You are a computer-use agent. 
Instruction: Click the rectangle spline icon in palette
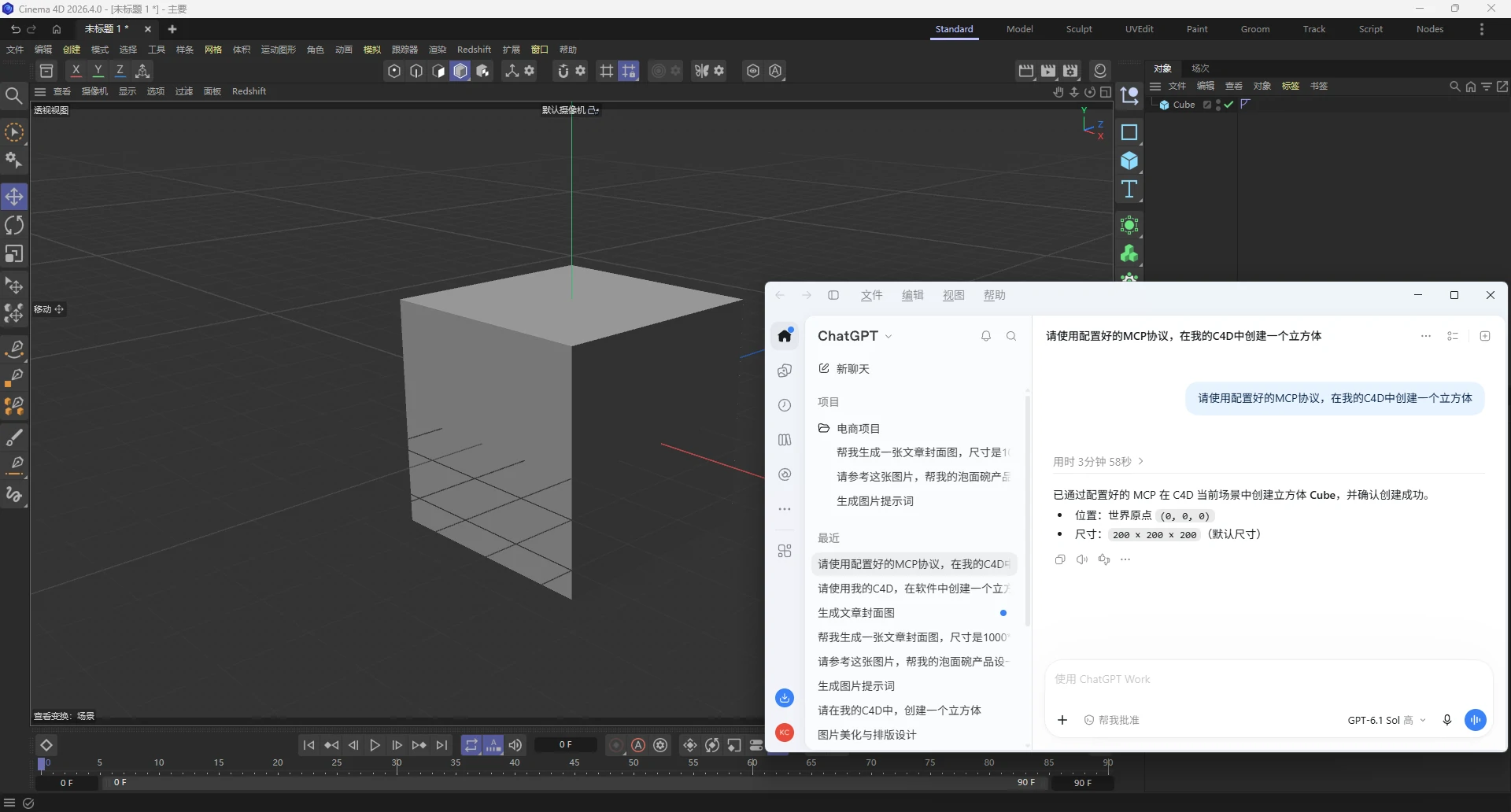1129,132
